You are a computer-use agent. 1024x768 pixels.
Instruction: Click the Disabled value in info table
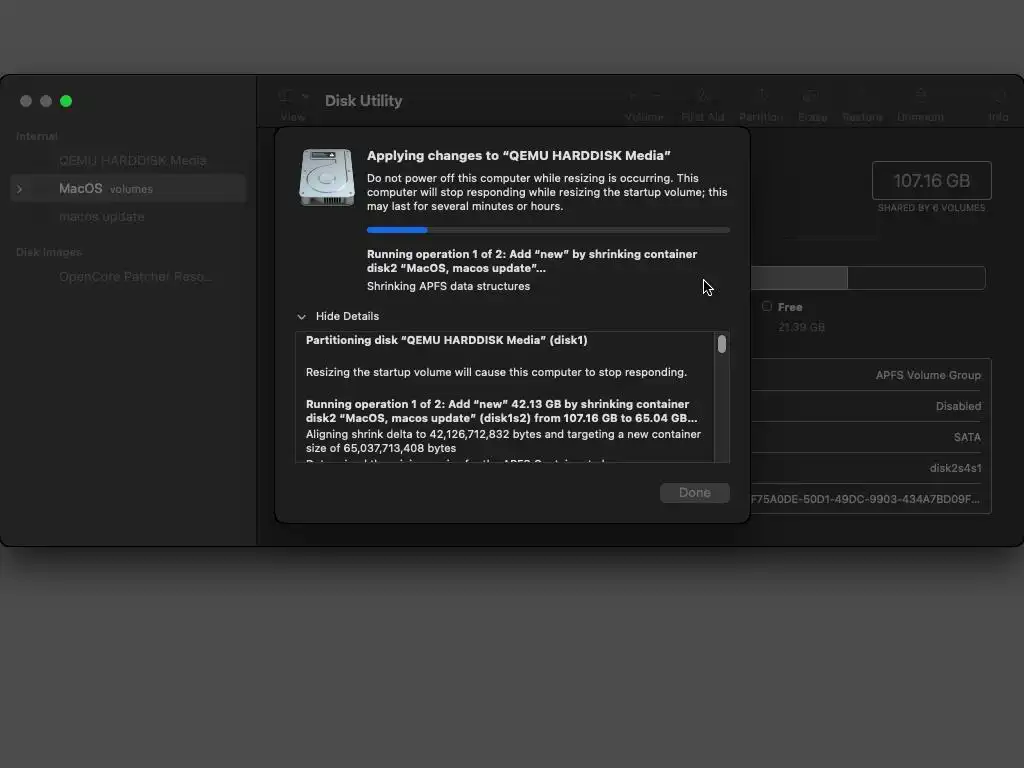pyautogui.click(x=958, y=406)
